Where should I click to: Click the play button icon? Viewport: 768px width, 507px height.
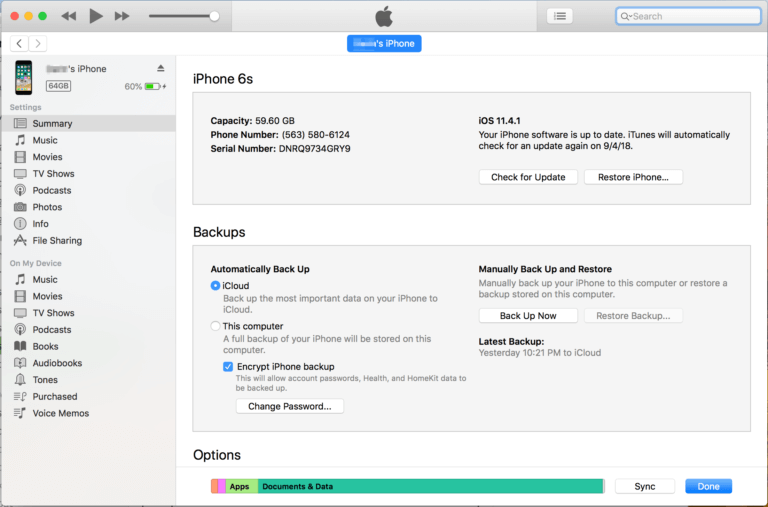(96, 16)
